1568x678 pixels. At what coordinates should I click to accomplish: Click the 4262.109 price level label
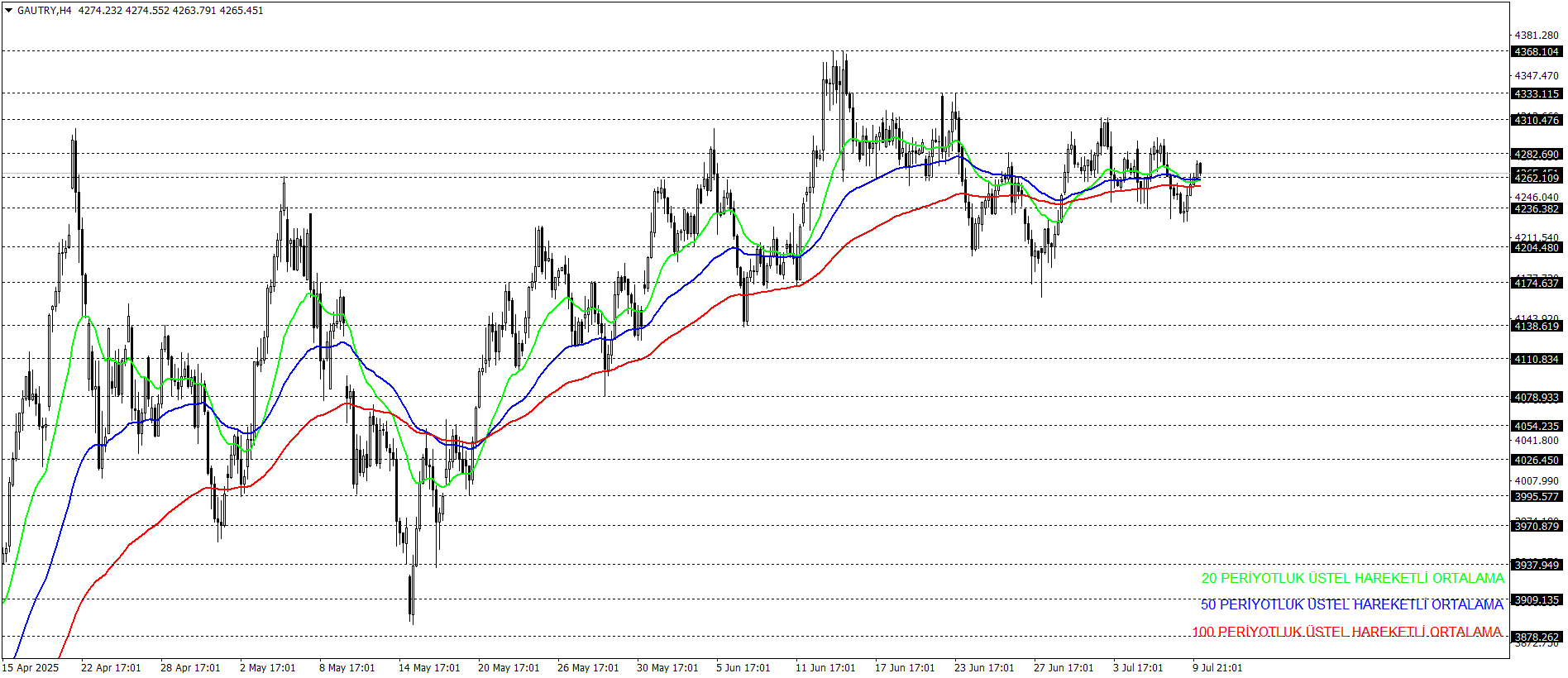(x=1537, y=178)
